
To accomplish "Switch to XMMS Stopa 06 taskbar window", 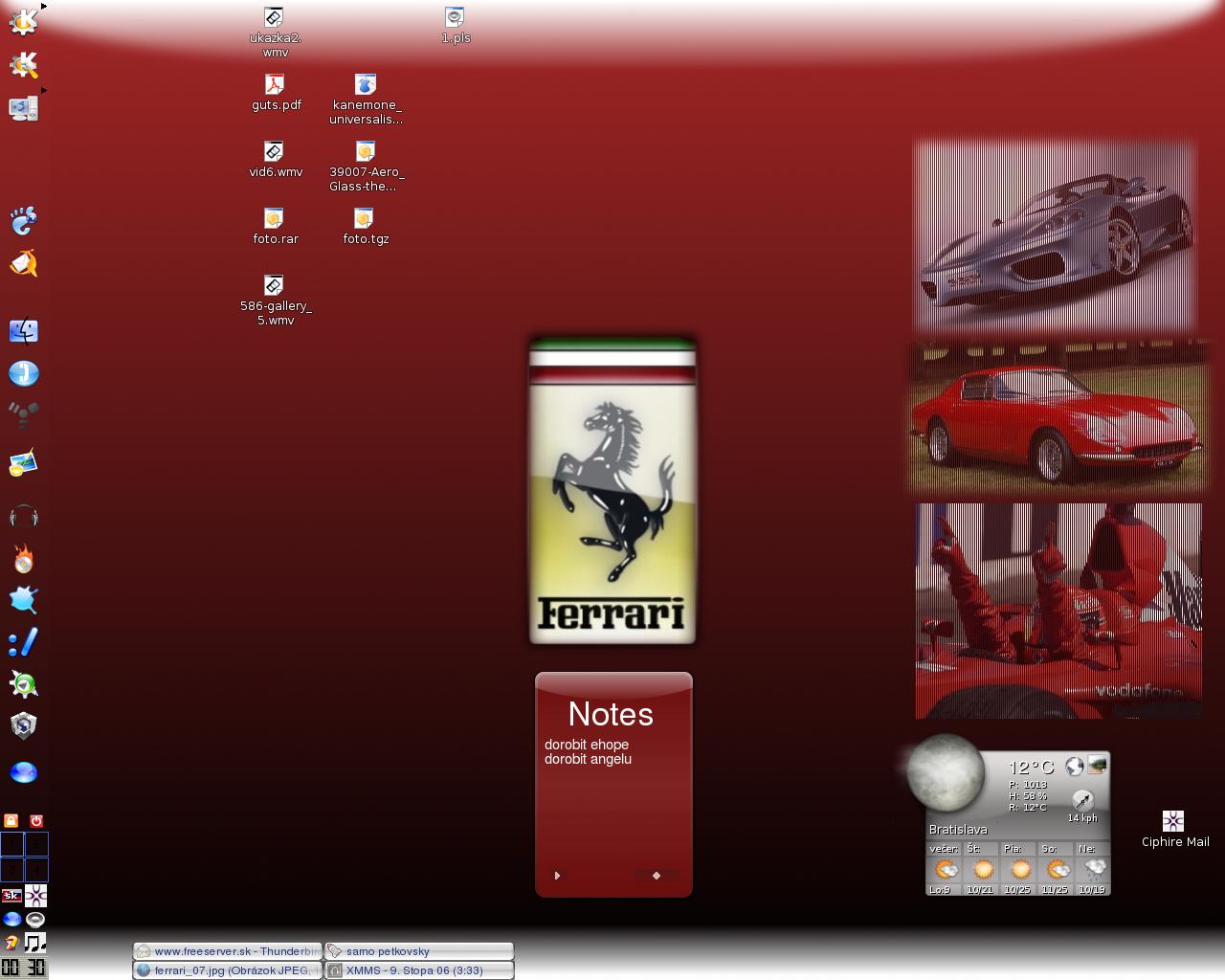I will [419, 969].
